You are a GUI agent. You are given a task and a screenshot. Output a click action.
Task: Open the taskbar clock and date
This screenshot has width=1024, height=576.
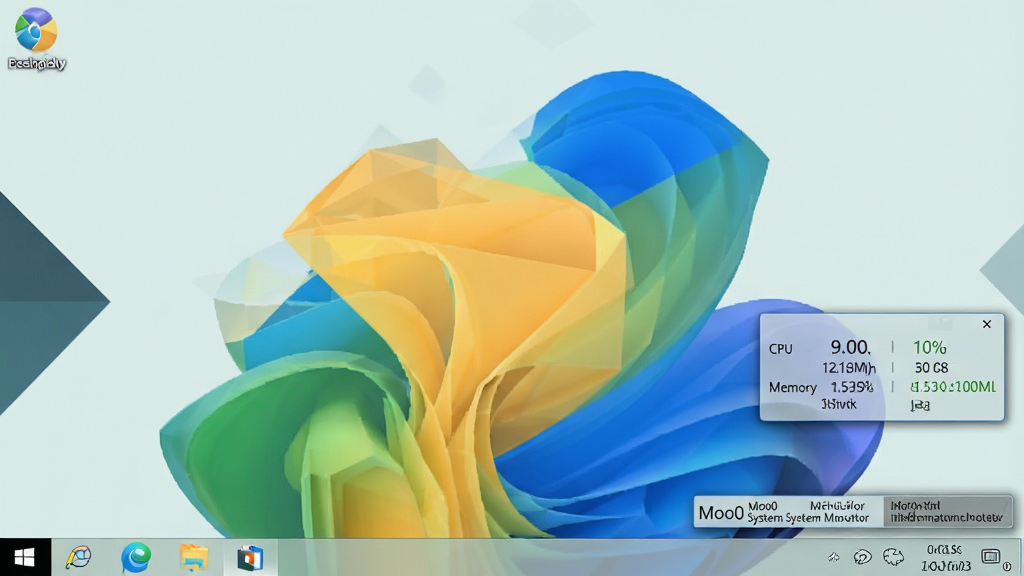tap(945, 558)
